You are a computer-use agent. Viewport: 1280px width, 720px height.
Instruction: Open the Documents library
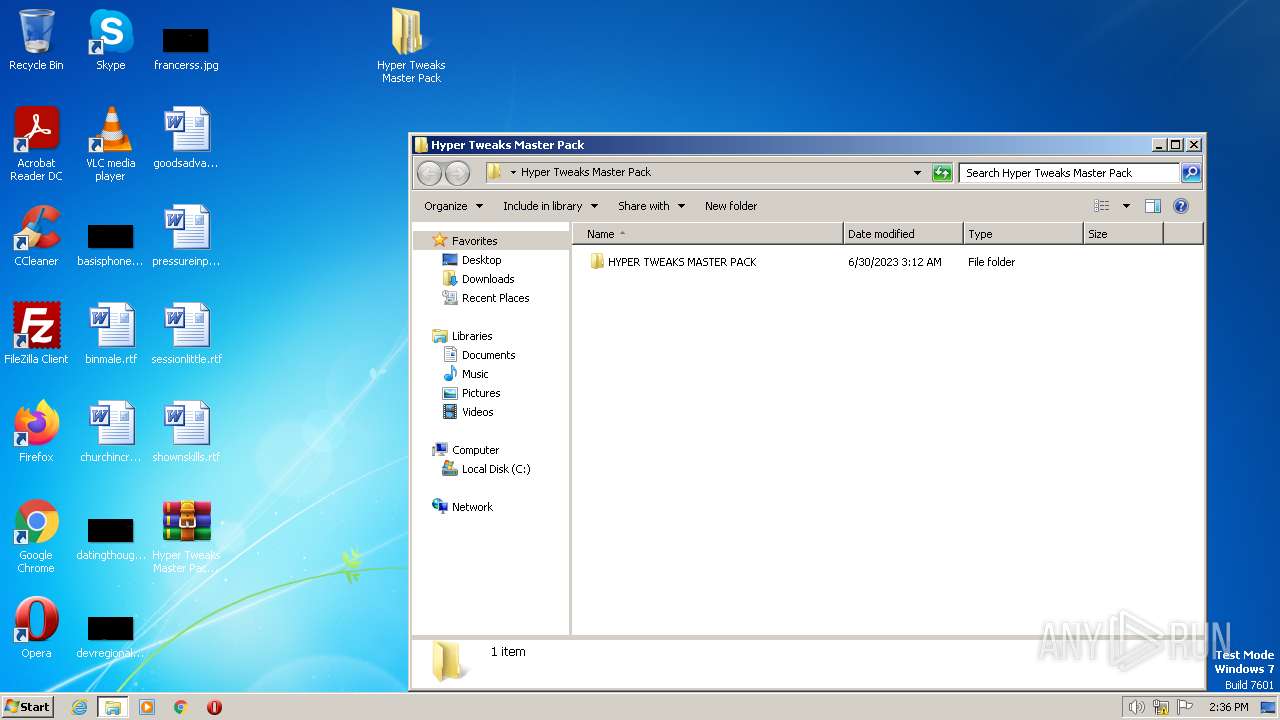[488, 355]
